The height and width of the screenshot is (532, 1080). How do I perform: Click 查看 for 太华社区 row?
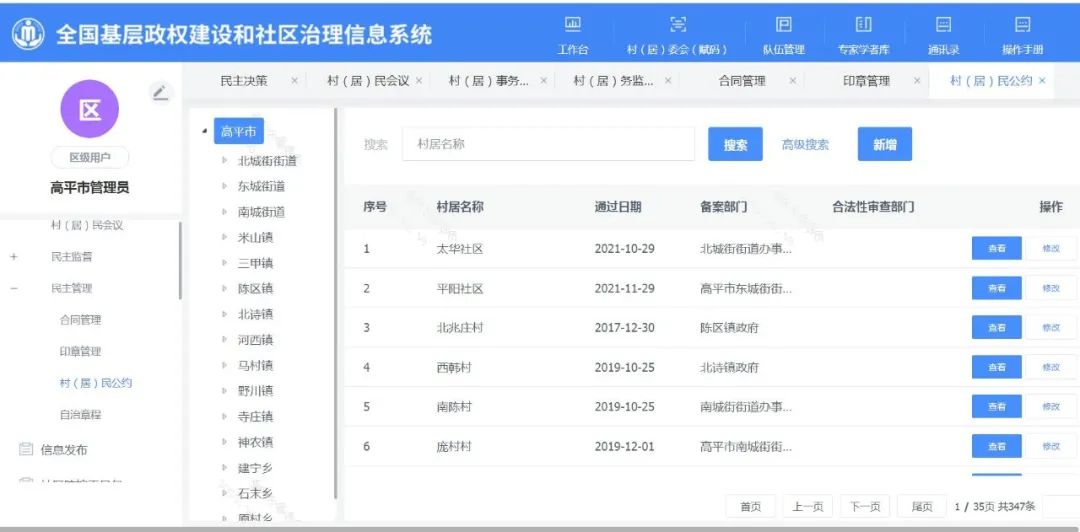point(996,248)
